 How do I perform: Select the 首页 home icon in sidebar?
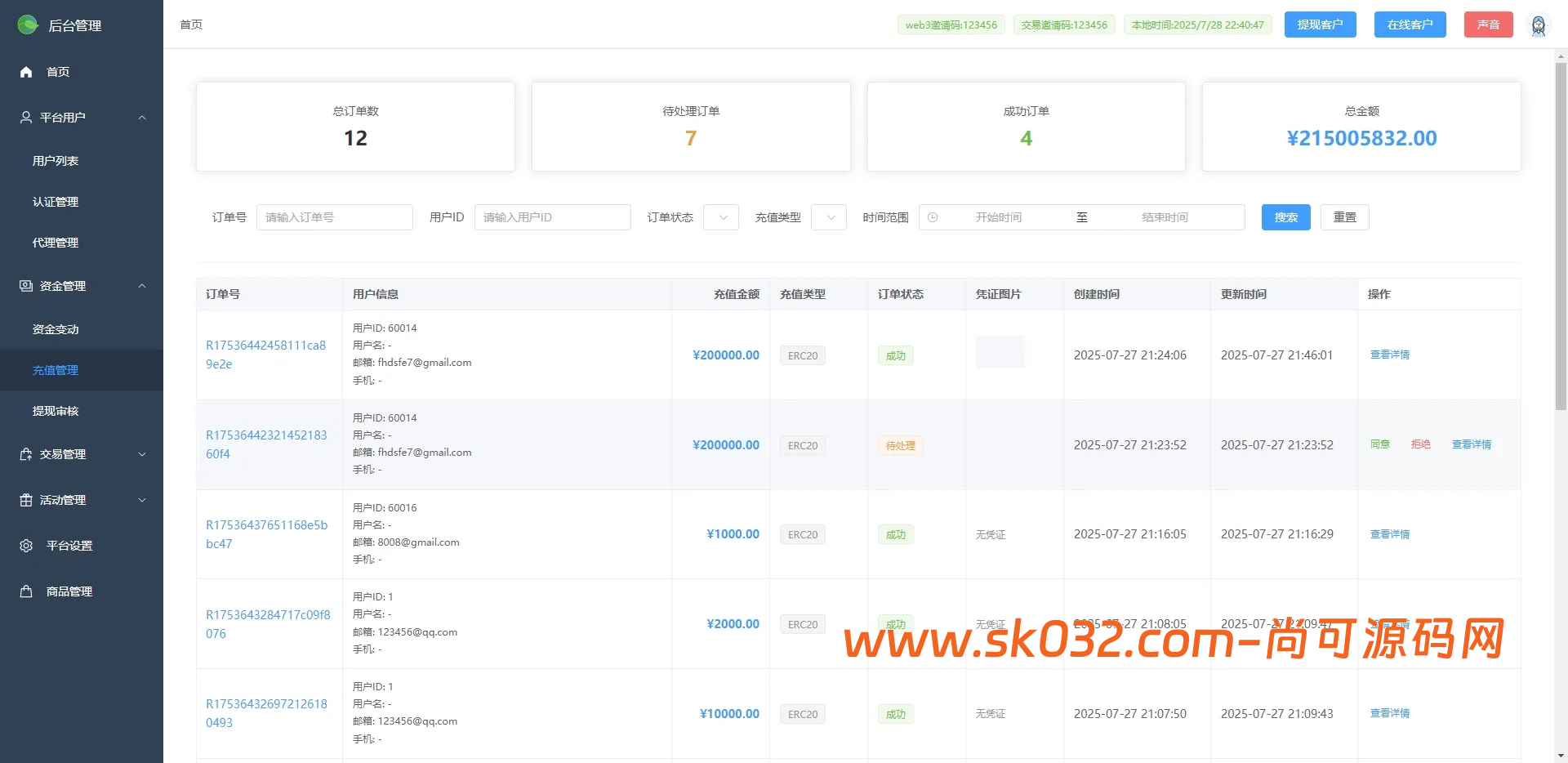[25, 72]
